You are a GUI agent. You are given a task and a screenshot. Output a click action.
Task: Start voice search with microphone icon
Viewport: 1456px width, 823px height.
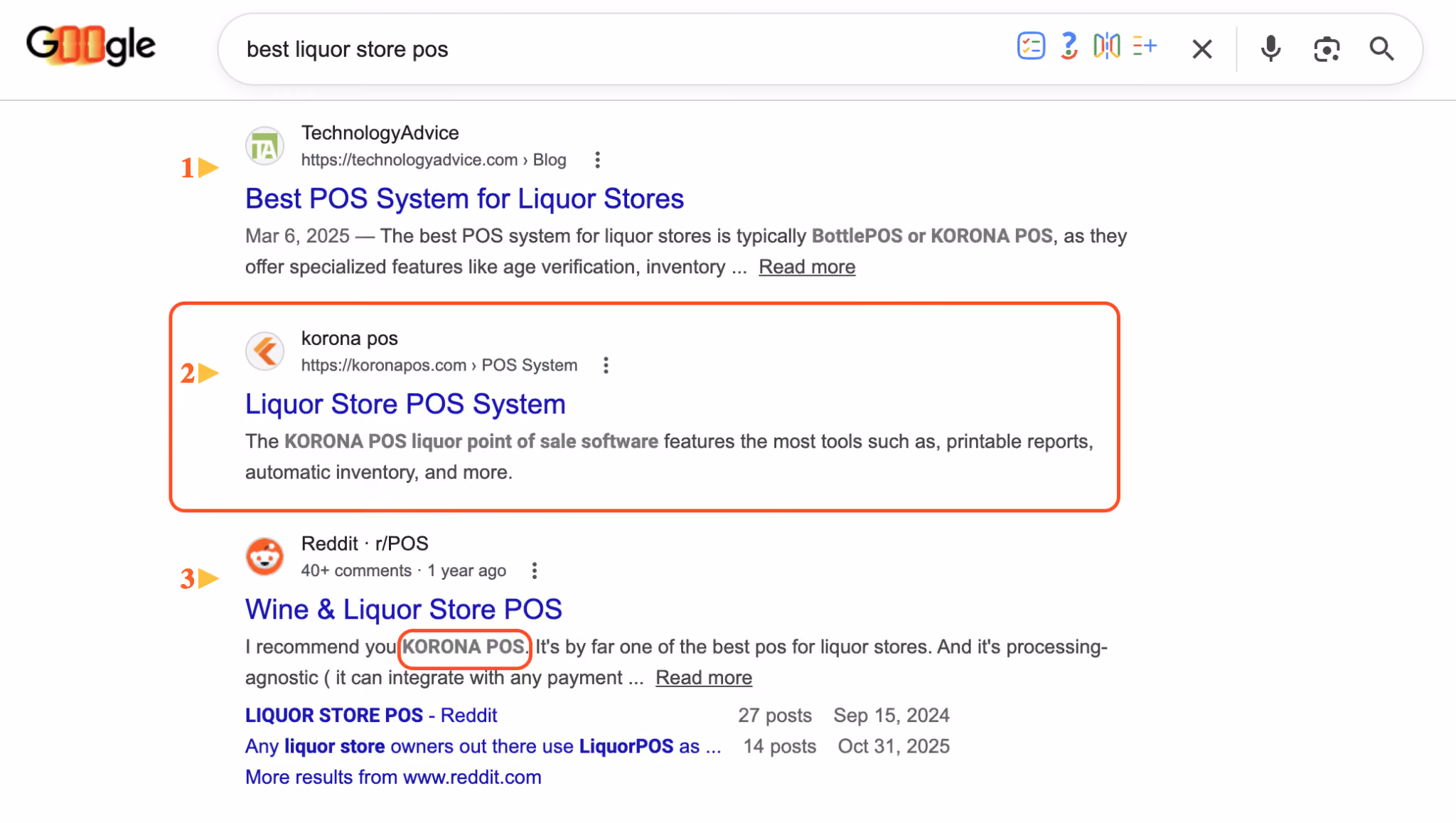pyautogui.click(x=1270, y=48)
